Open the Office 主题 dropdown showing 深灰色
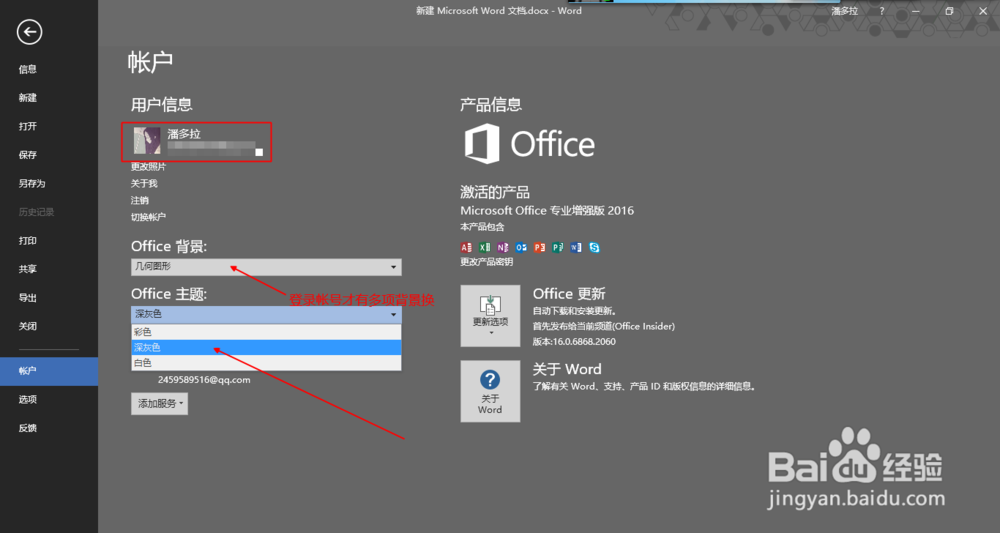Image resolution: width=1000 pixels, height=533 pixels. pyautogui.click(x=266, y=314)
